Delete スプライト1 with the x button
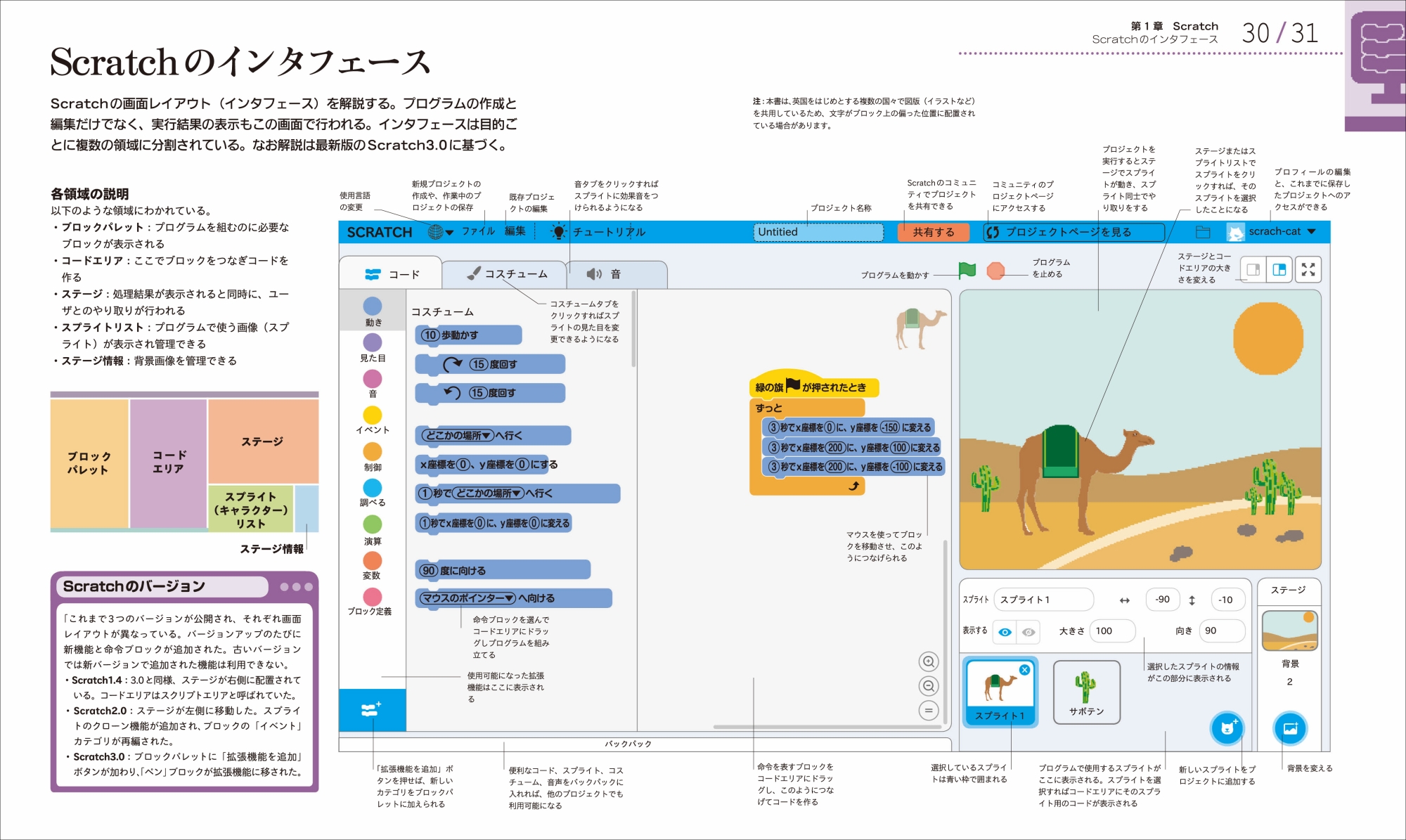 1024,670
